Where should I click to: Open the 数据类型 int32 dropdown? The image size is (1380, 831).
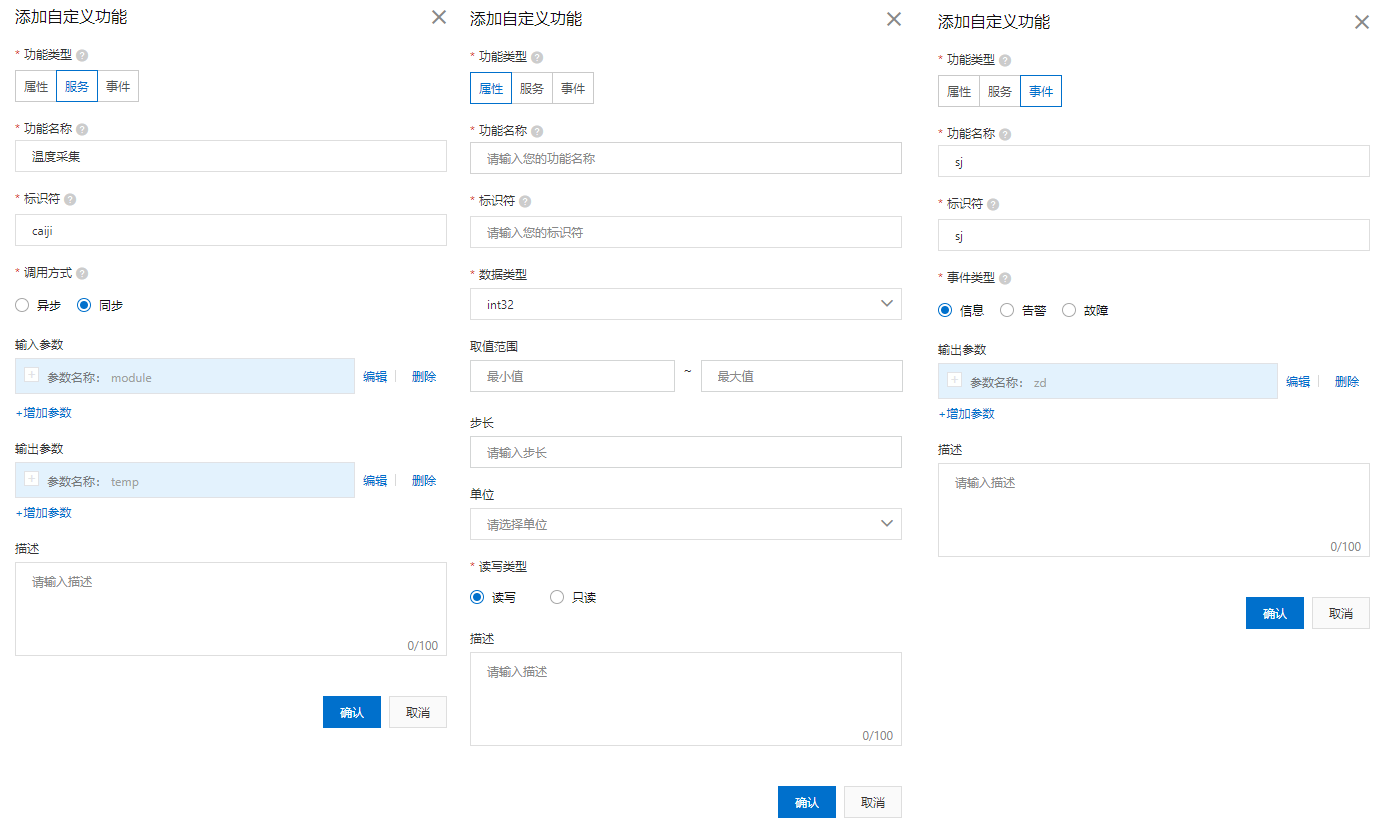[x=685, y=304]
